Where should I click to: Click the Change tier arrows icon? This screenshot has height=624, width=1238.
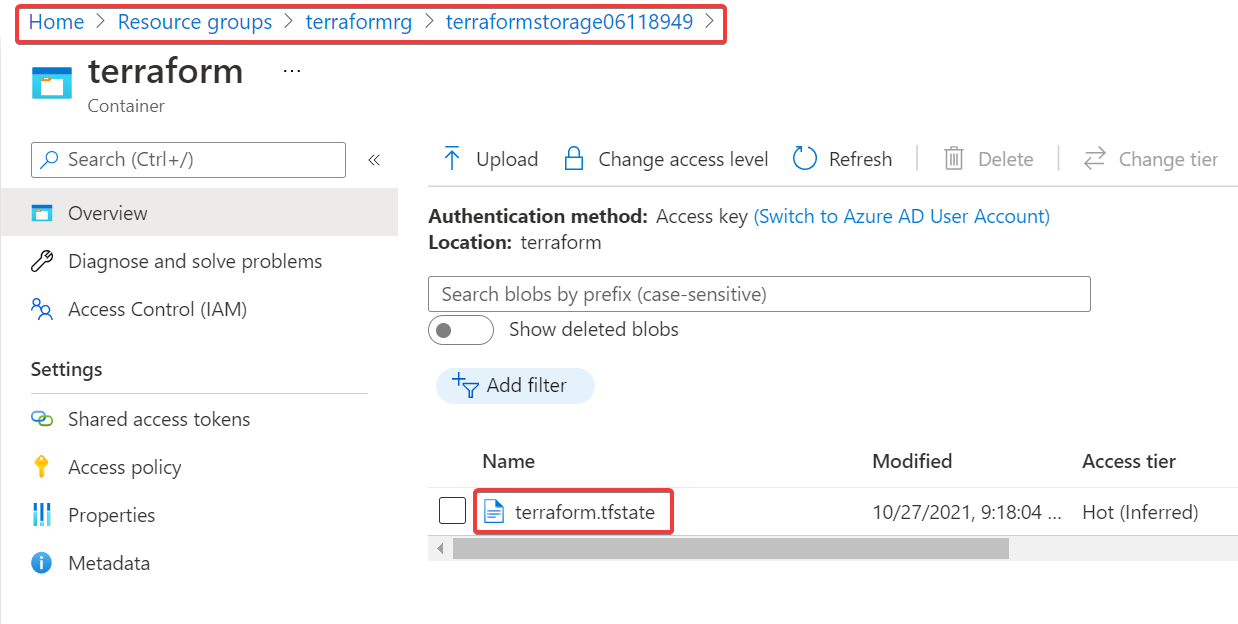[x=1095, y=159]
